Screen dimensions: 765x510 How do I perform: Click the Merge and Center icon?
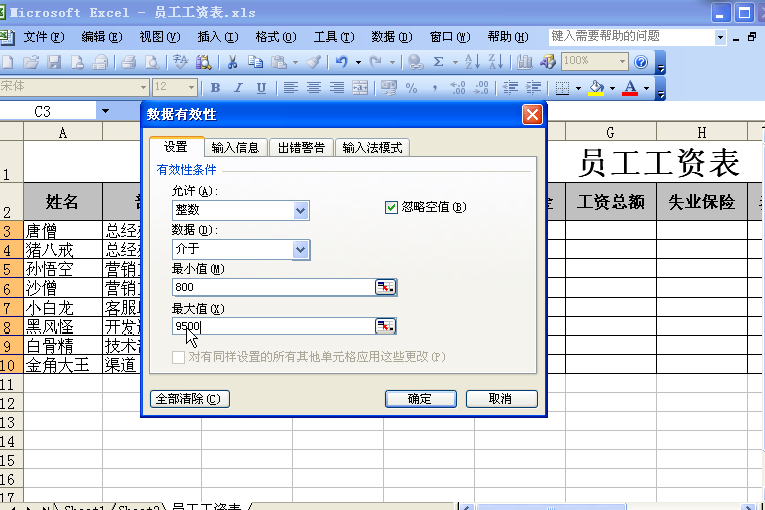tap(360, 88)
